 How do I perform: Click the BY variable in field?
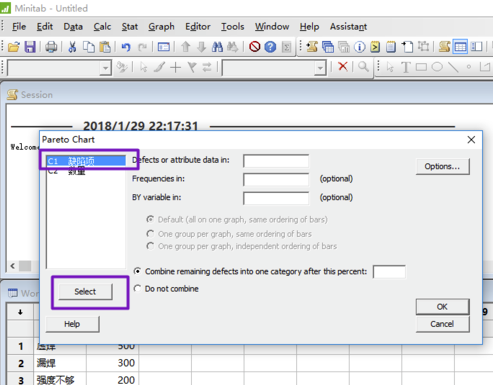276,198
